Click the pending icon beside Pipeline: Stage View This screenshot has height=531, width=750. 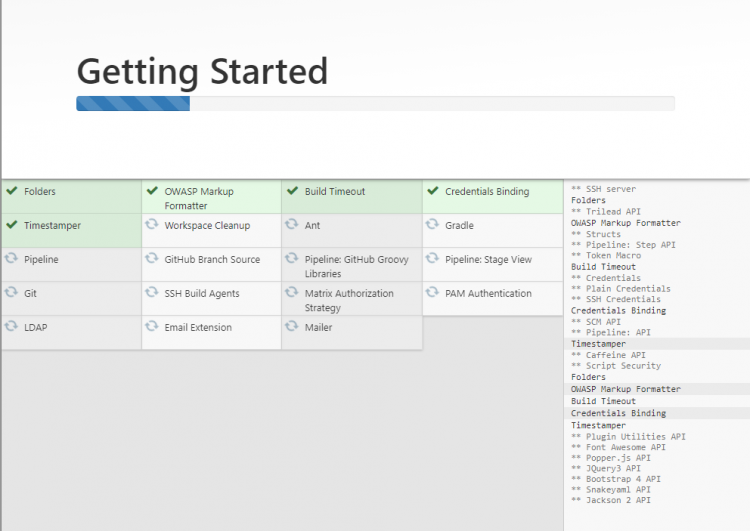(x=432, y=258)
